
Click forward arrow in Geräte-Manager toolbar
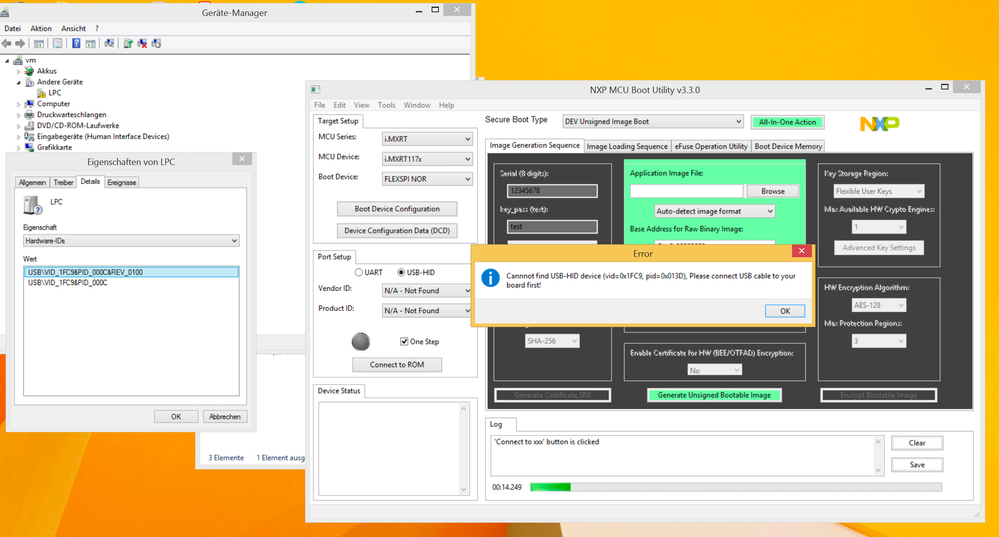click(x=20, y=43)
